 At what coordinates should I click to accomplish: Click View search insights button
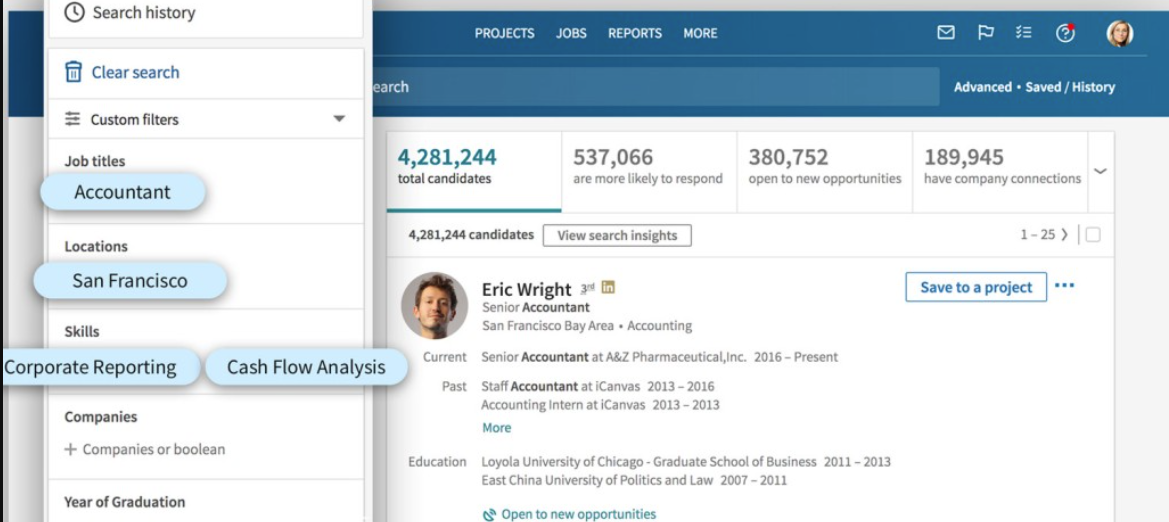(617, 236)
